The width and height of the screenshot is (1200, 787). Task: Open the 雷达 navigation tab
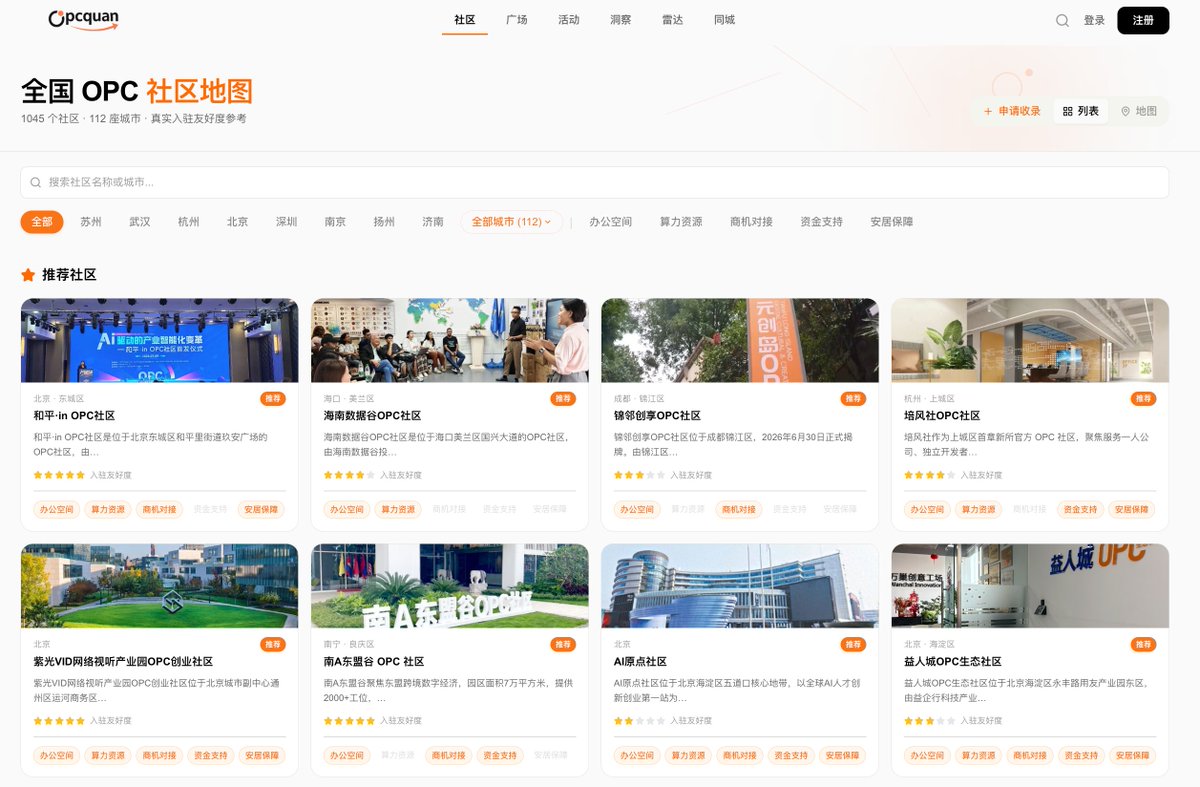point(673,20)
